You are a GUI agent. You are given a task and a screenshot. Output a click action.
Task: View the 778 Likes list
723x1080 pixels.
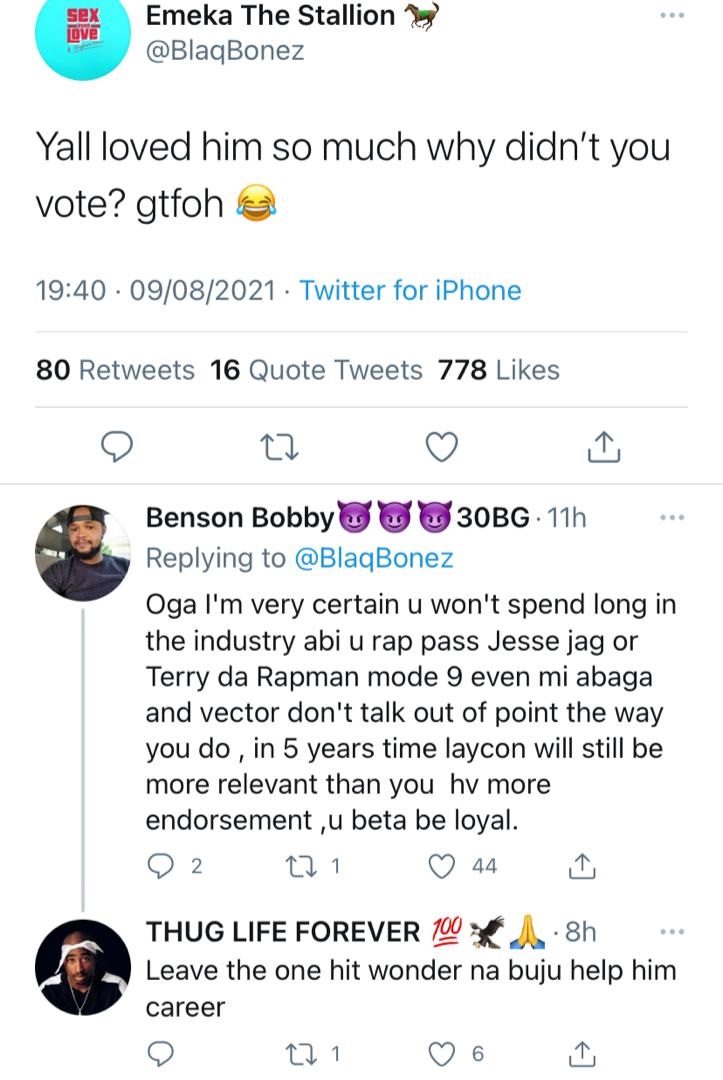pos(498,370)
